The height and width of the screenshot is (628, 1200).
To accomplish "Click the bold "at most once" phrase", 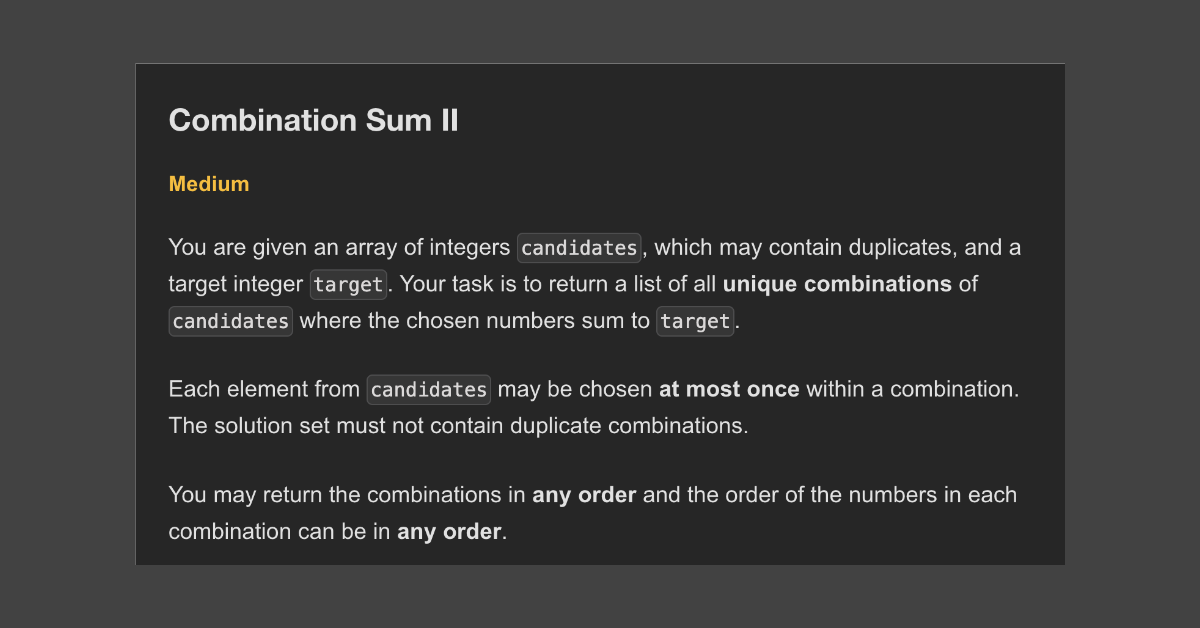I will coord(729,389).
